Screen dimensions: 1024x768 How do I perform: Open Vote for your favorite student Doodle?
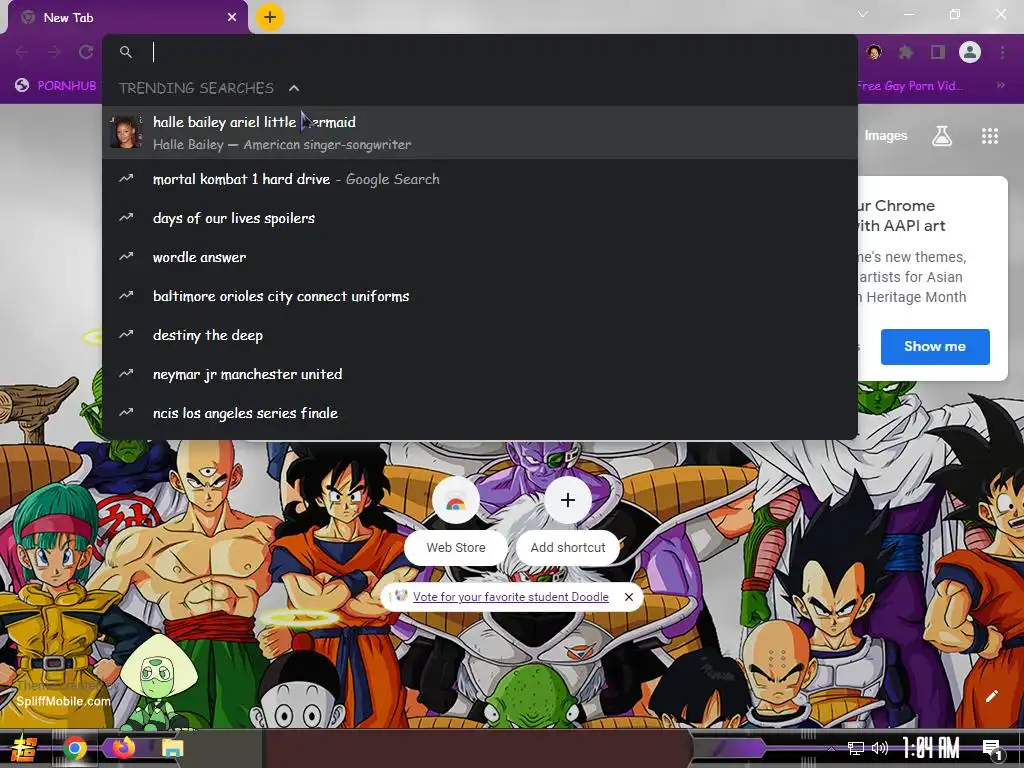510,597
